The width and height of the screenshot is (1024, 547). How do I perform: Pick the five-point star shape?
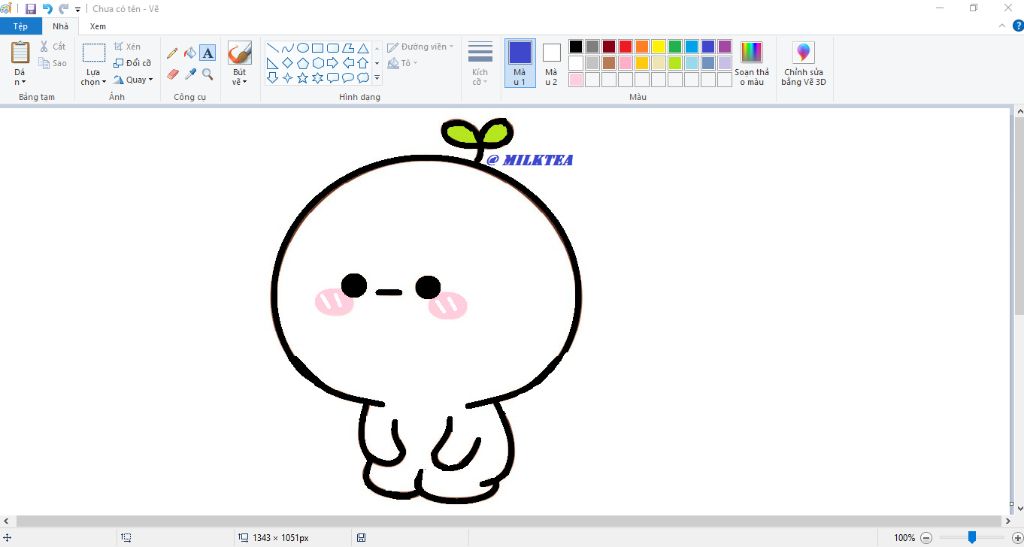[x=302, y=78]
